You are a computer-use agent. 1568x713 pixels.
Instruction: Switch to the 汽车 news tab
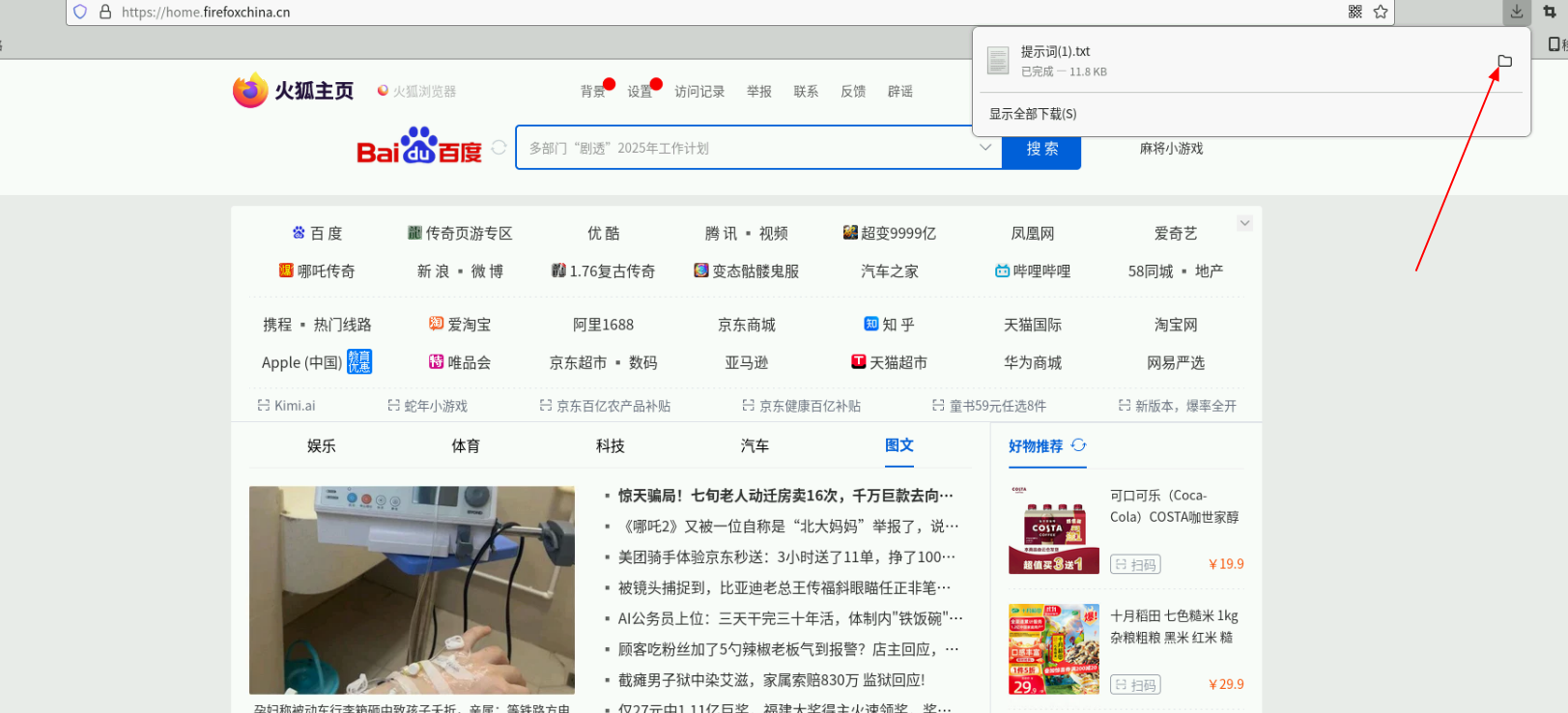(x=755, y=445)
